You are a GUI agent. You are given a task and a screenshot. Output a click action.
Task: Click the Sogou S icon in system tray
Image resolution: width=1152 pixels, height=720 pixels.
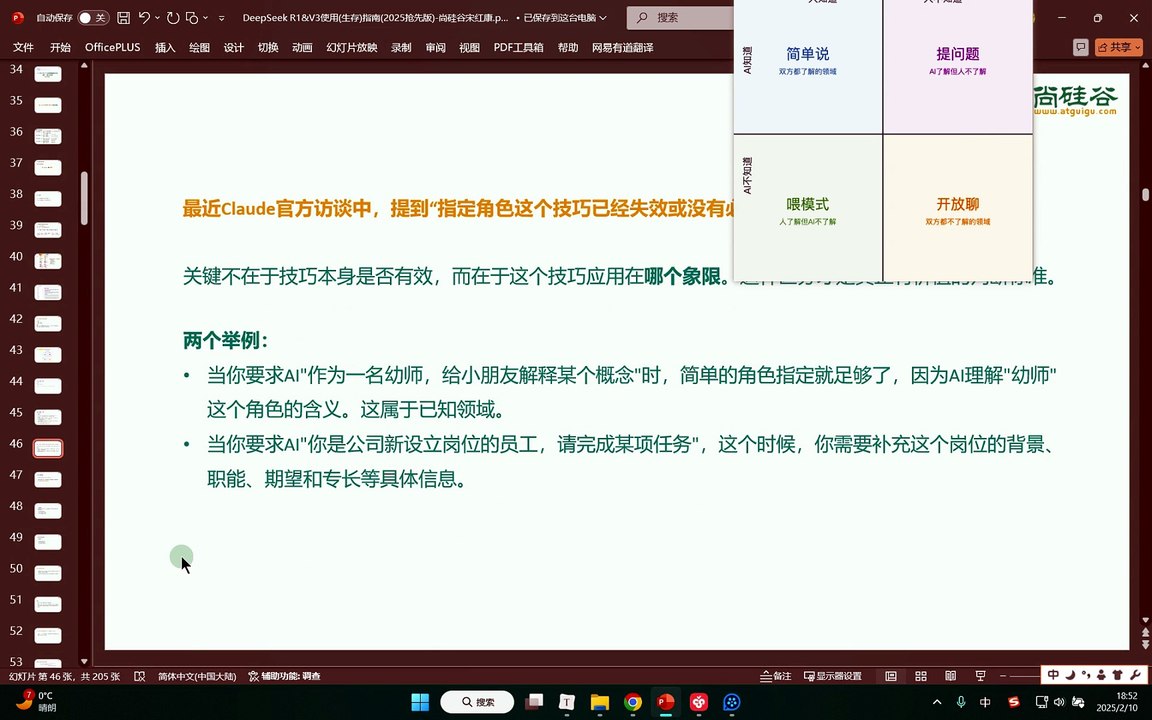[1014, 702]
